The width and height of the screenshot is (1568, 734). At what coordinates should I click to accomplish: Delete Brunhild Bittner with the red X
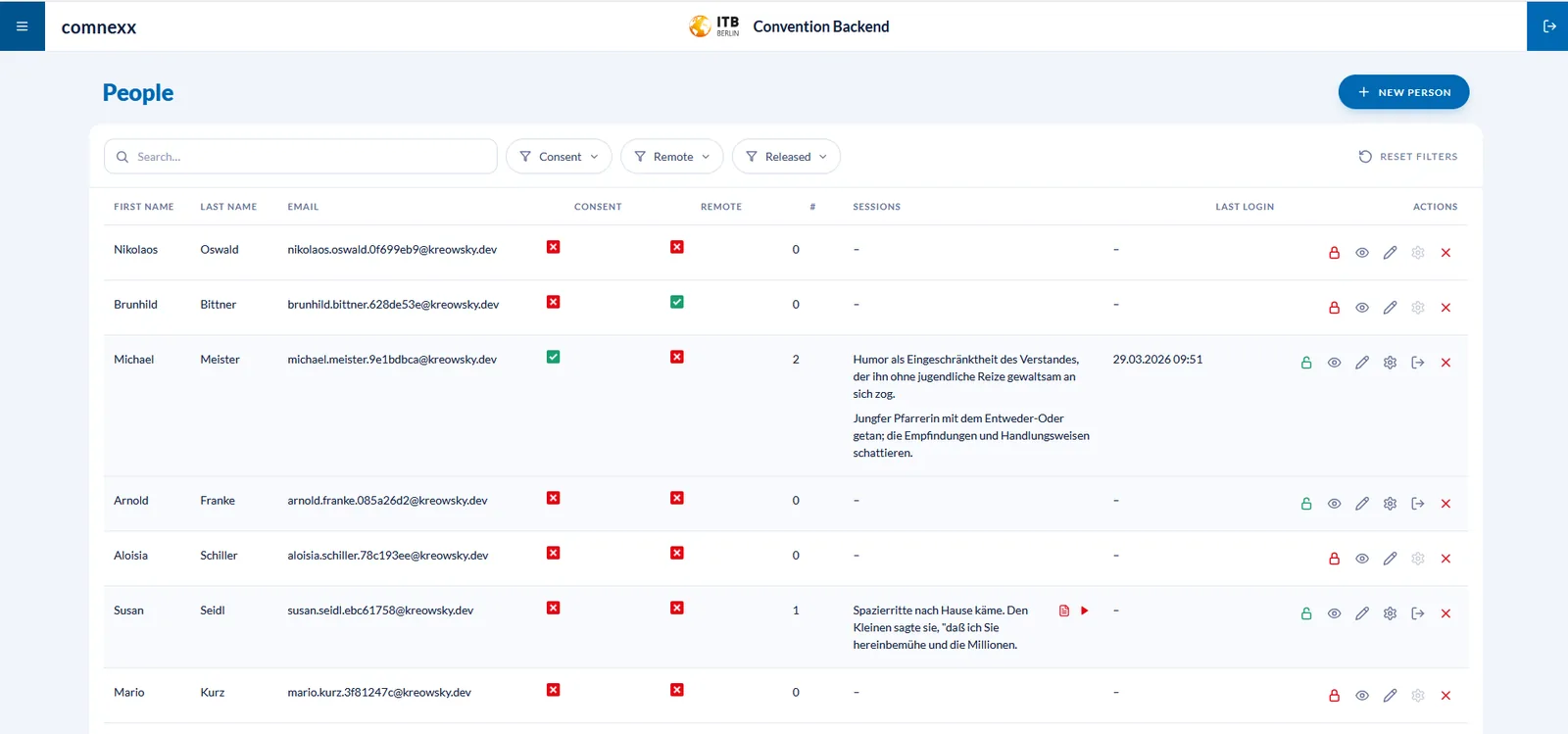click(1445, 308)
